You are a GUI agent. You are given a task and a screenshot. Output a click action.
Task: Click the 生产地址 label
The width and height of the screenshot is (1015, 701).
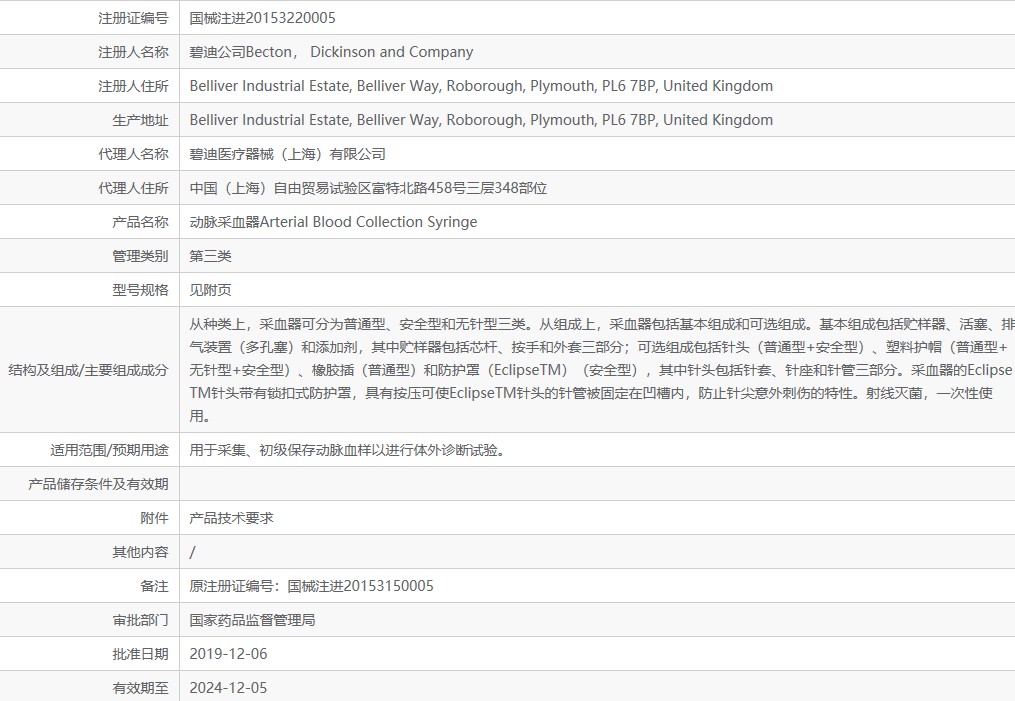pyautogui.click(x=140, y=120)
